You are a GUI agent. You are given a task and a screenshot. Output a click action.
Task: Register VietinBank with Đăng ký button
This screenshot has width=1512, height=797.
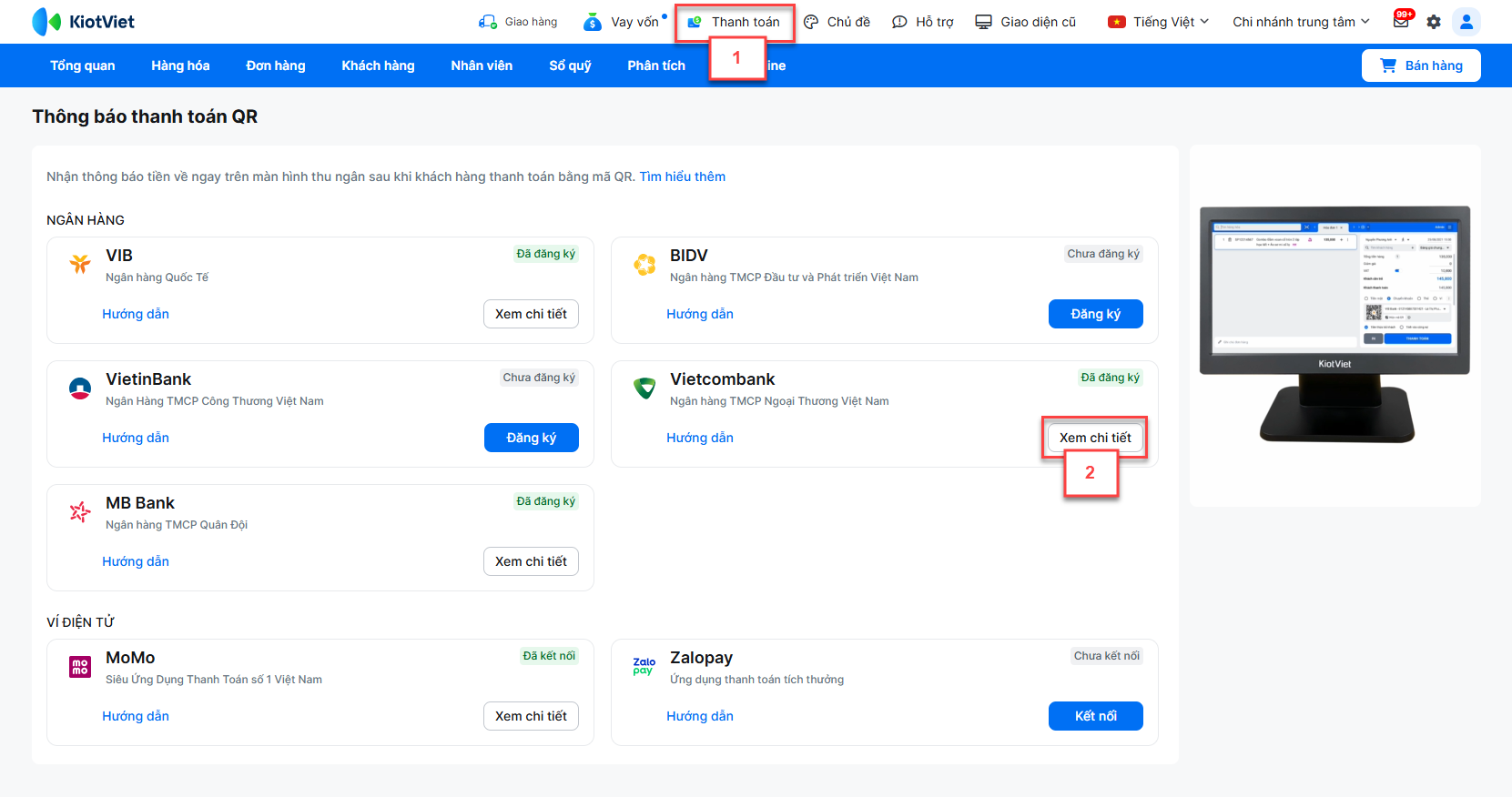pos(531,438)
